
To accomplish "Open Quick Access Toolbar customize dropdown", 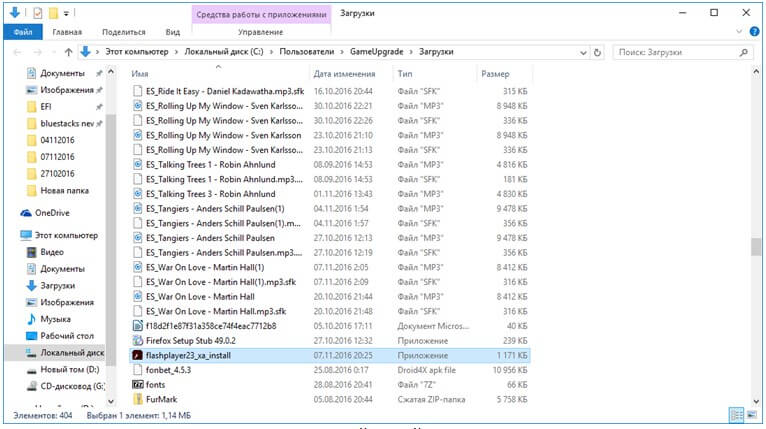I will tap(67, 13).
